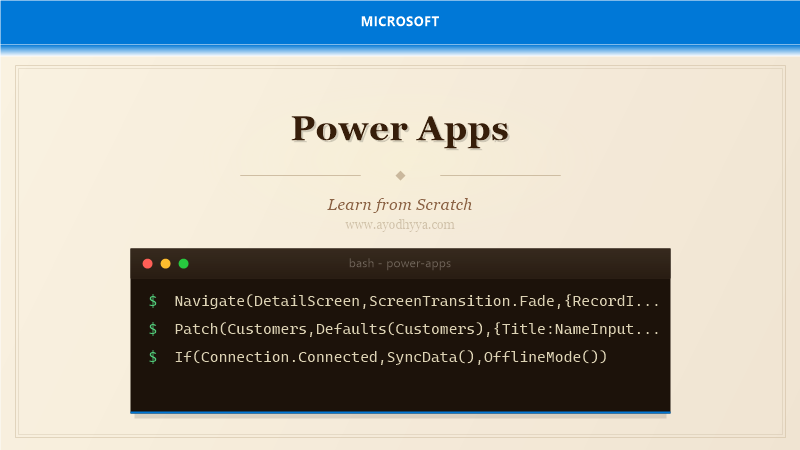Click the MICROSOFT header text

point(400,21)
